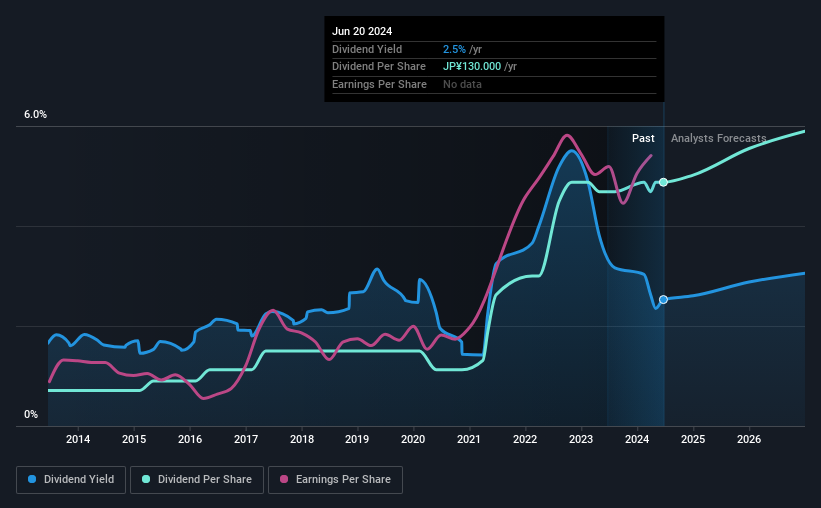Toggle the Dividend Per Share legend button
The height and width of the screenshot is (508, 821).
pyautogui.click(x=197, y=480)
